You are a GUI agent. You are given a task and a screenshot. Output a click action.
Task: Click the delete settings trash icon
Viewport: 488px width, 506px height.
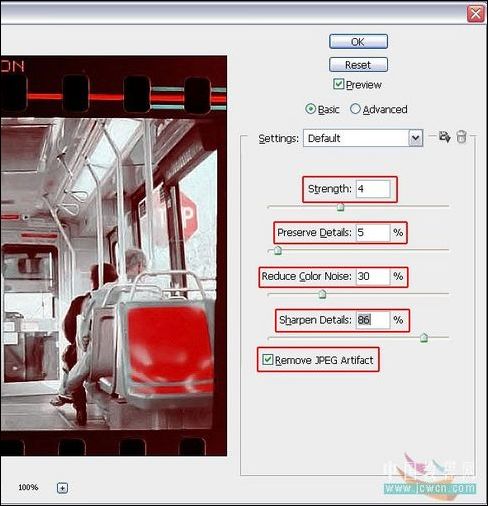(x=461, y=137)
